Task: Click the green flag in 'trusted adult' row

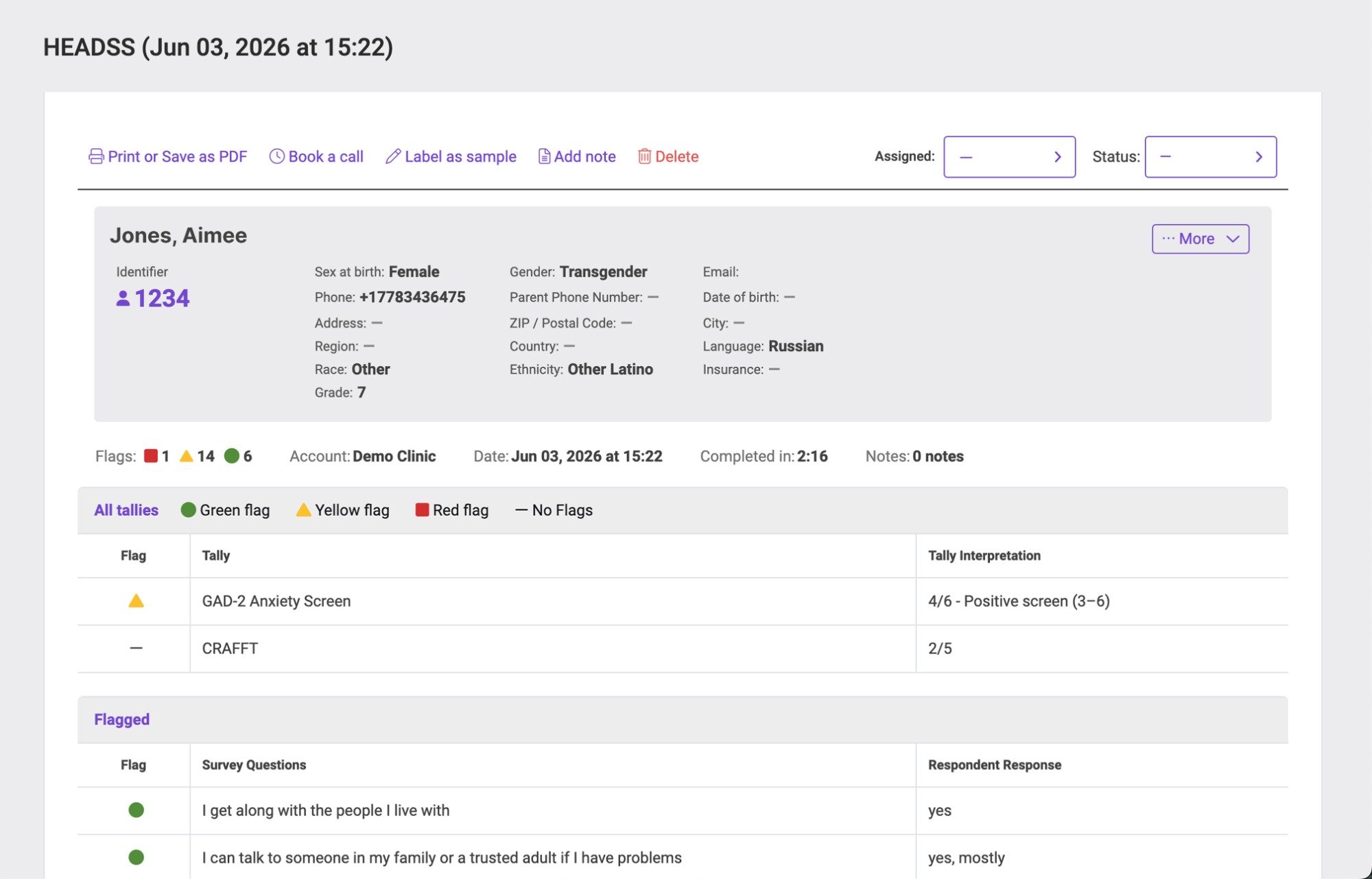Action: (x=136, y=857)
